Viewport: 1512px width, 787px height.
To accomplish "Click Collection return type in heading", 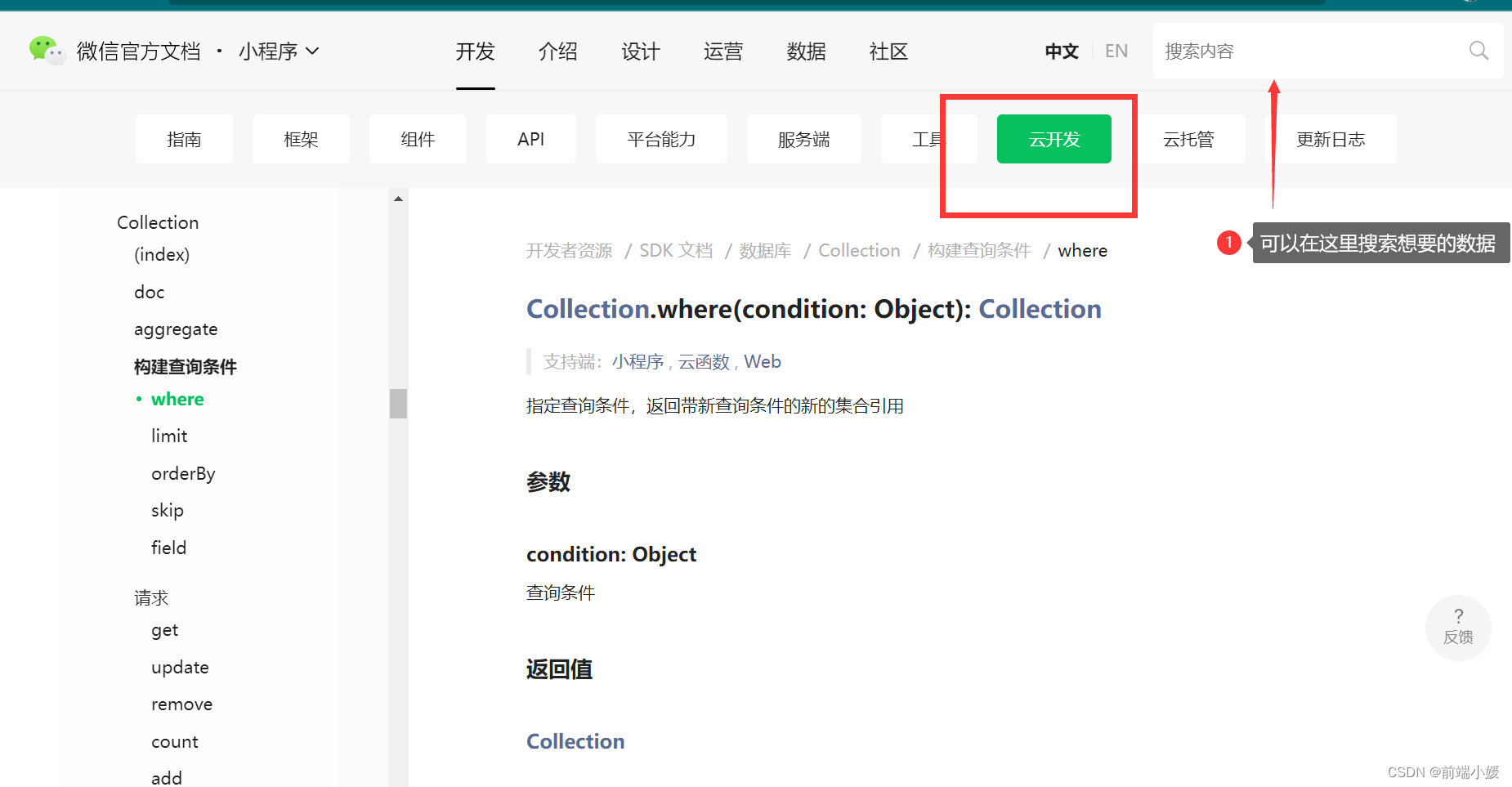I will 1040,309.
